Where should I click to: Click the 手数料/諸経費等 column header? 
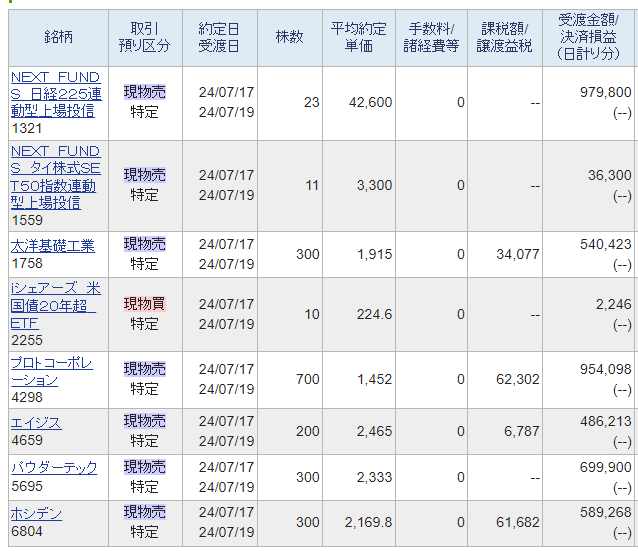(431, 37)
